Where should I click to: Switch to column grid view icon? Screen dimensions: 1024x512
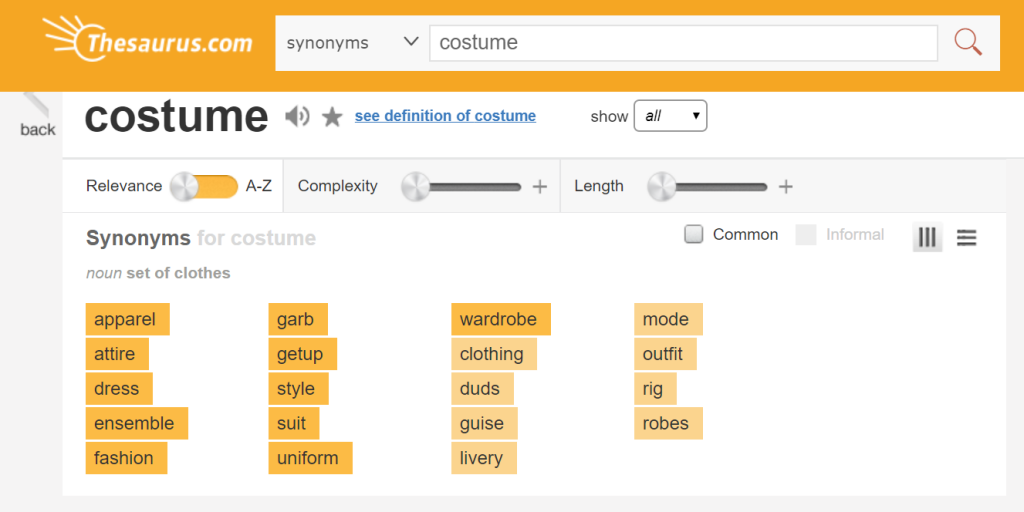pos(927,237)
